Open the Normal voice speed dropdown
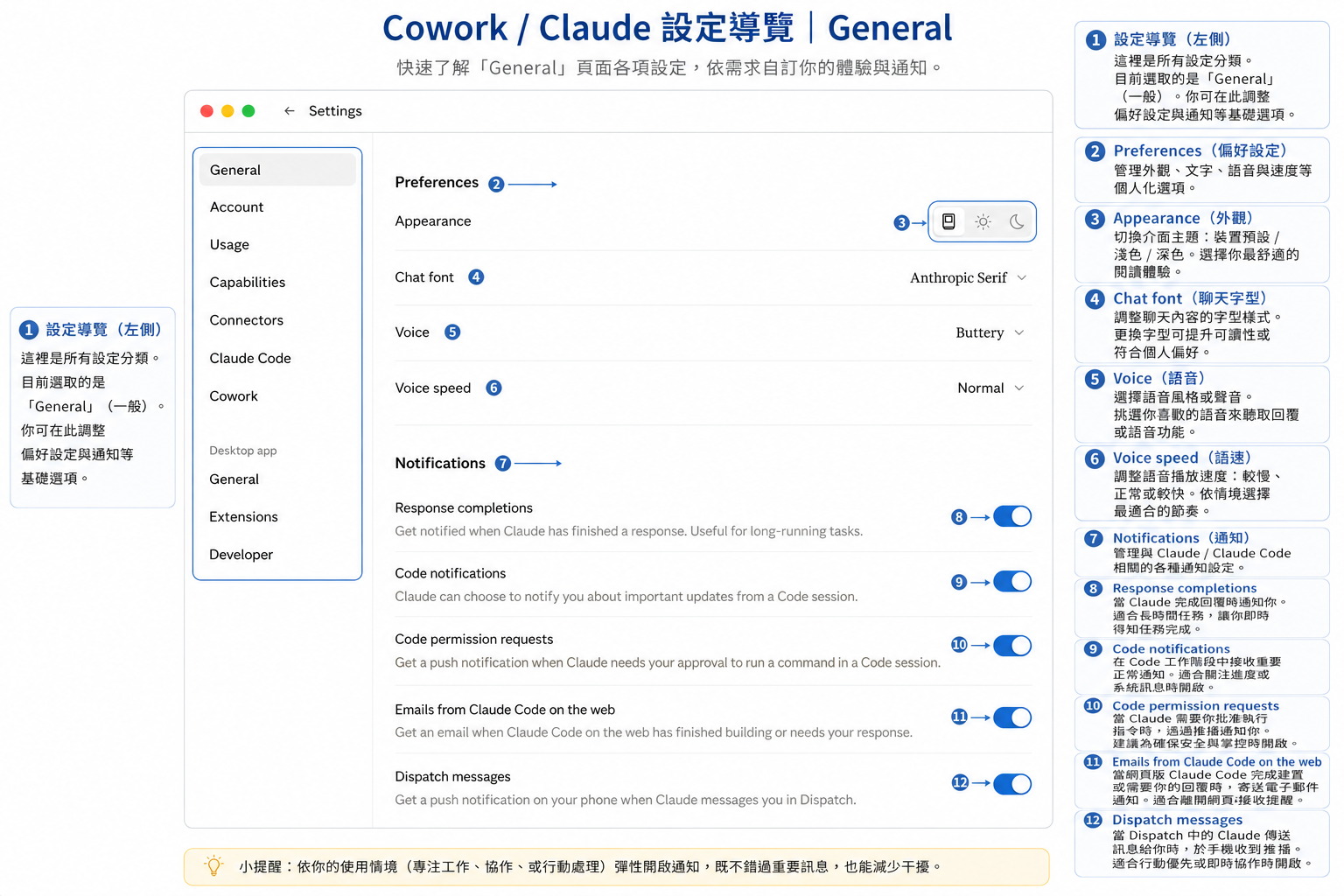Image resolution: width=1344 pixels, height=896 pixels. tap(991, 388)
